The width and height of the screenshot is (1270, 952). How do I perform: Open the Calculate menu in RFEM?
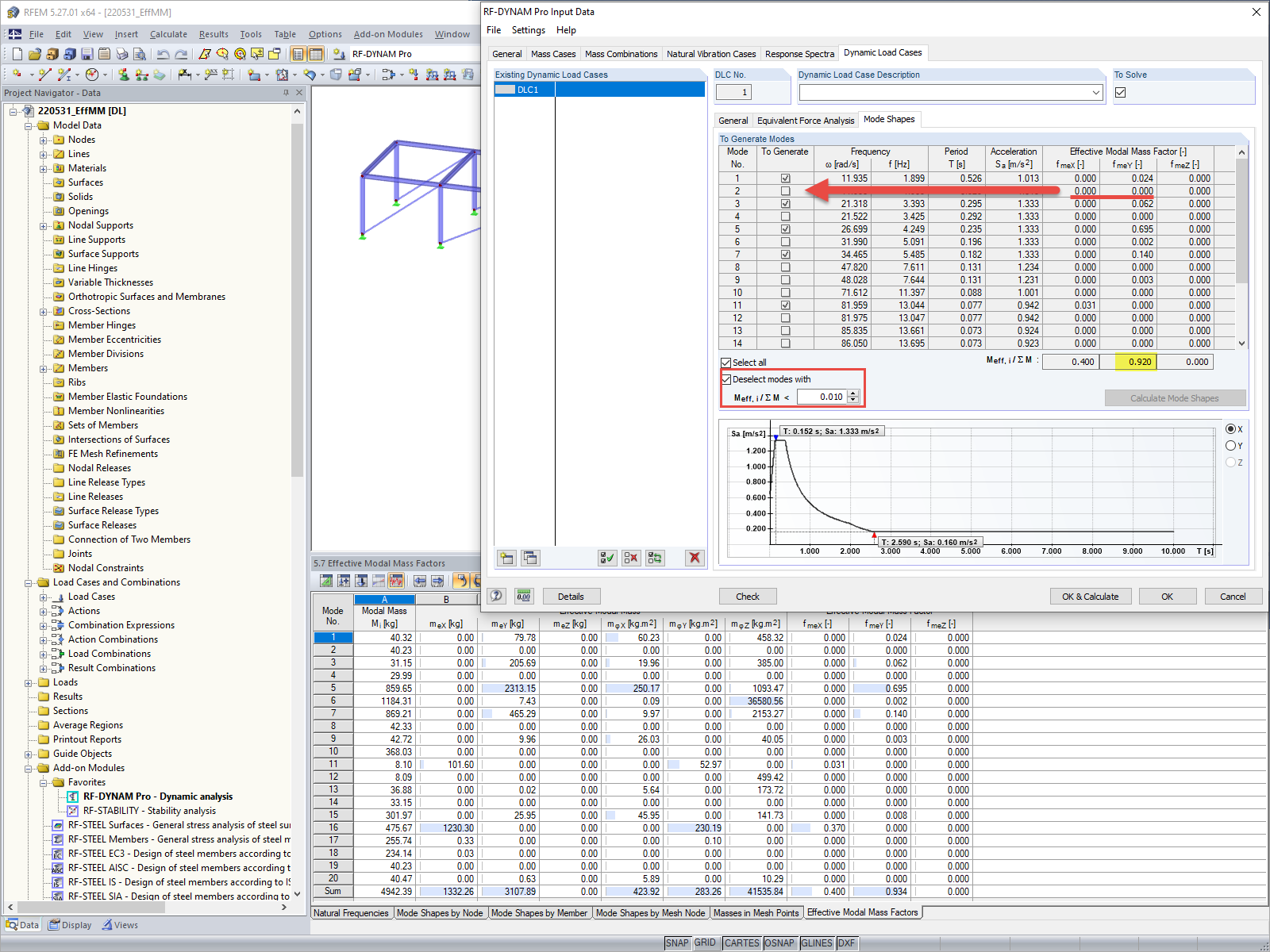tap(168, 34)
